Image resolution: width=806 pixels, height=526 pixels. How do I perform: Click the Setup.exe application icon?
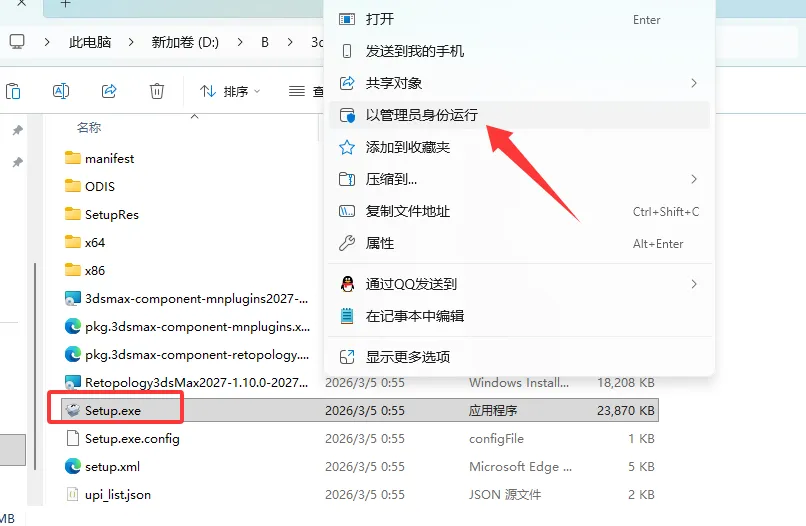[x=73, y=410]
